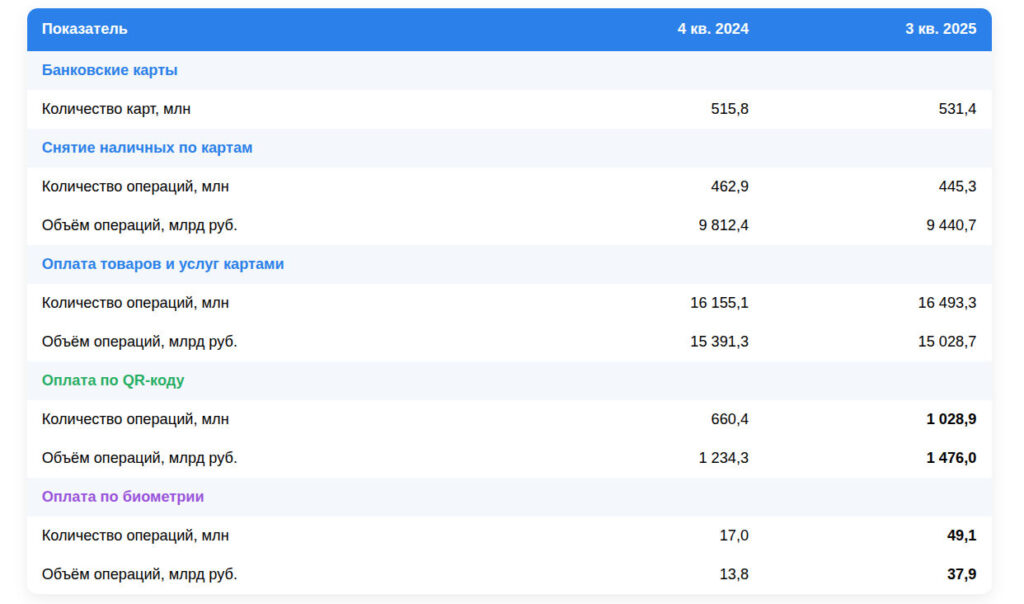Click the cell showing 531,4
Image resolution: width=1024 pixels, height=604 pixels.
(x=957, y=109)
